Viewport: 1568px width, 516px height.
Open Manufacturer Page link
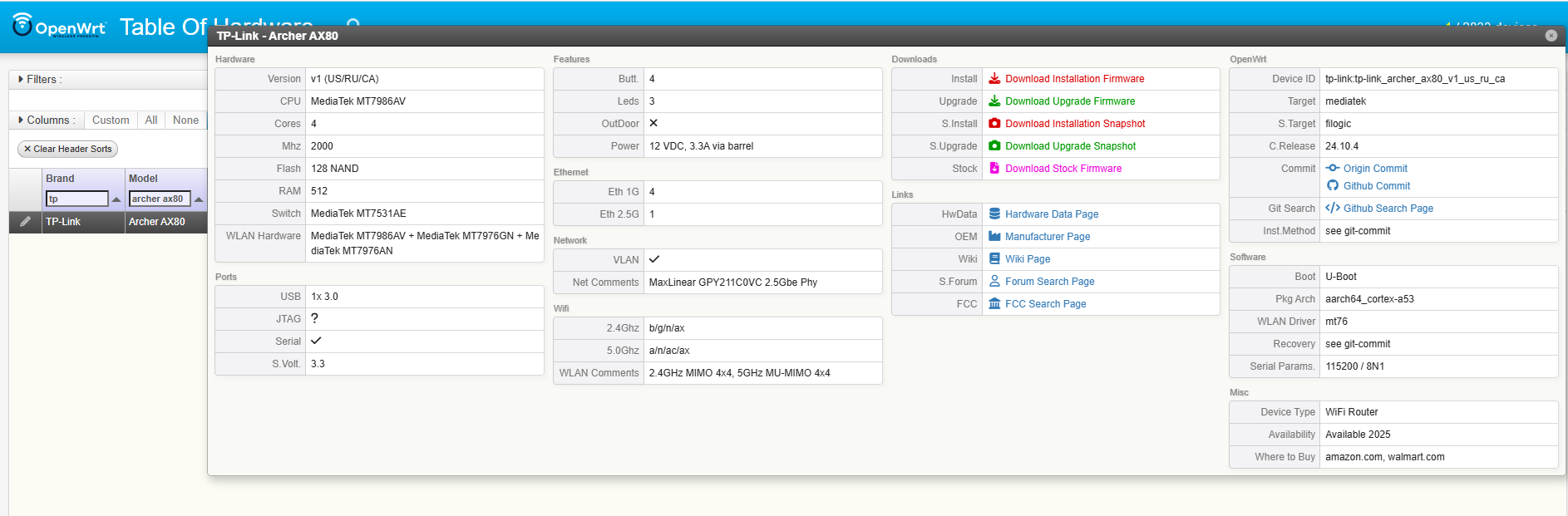pos(1048,237)
